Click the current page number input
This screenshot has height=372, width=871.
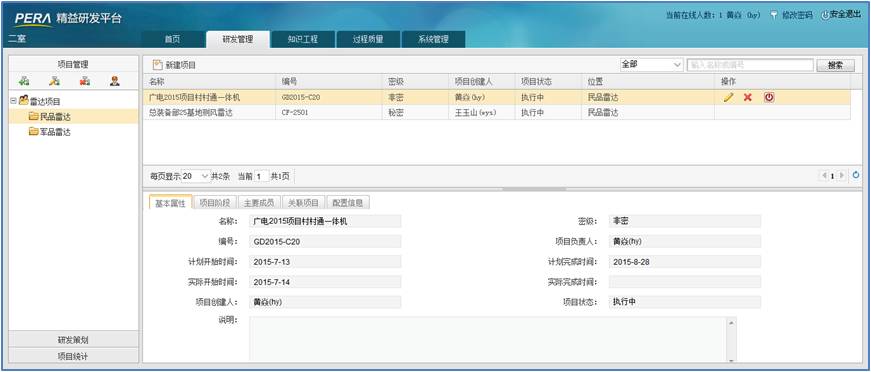tap(261, 176)
